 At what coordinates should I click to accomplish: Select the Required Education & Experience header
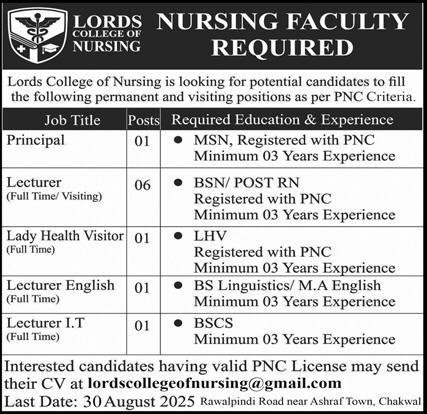coord(282,120)
